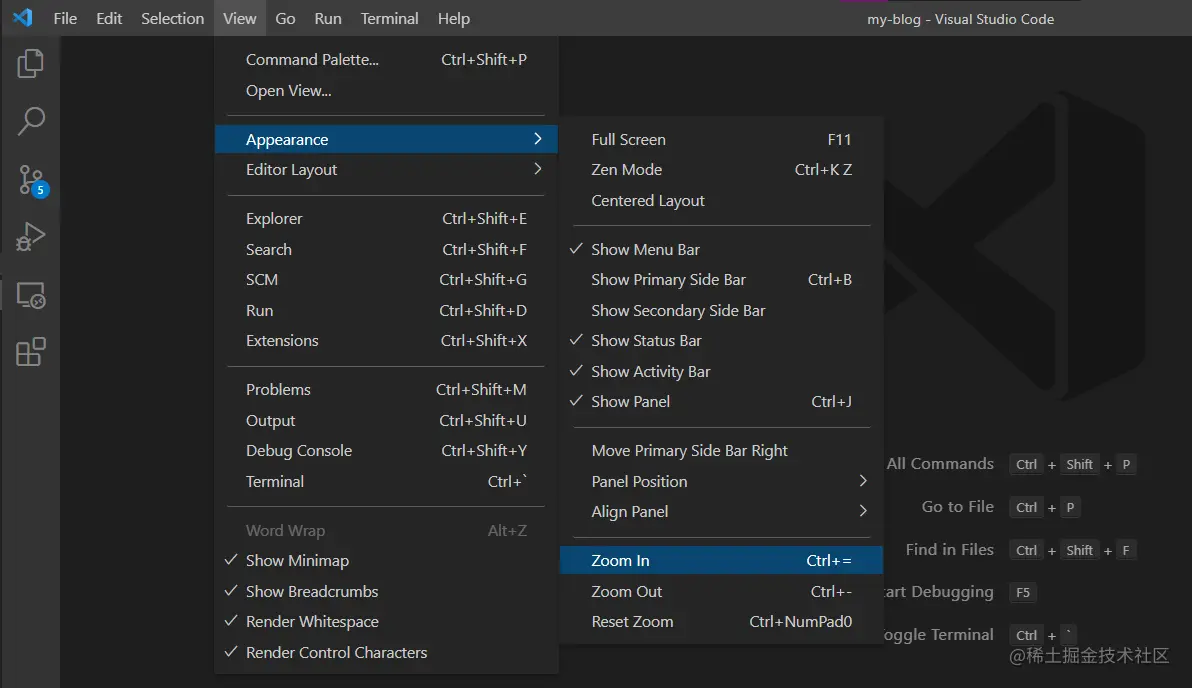The width and height of the screenshot is (1192, 688).
Task: Select Centered Layout entry
Action: (721, 201)
